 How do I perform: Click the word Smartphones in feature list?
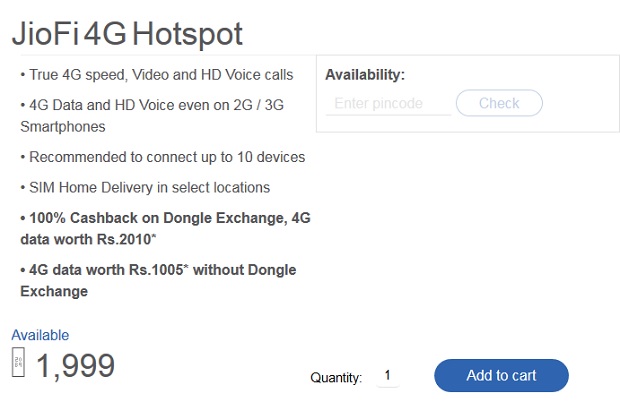63,127
